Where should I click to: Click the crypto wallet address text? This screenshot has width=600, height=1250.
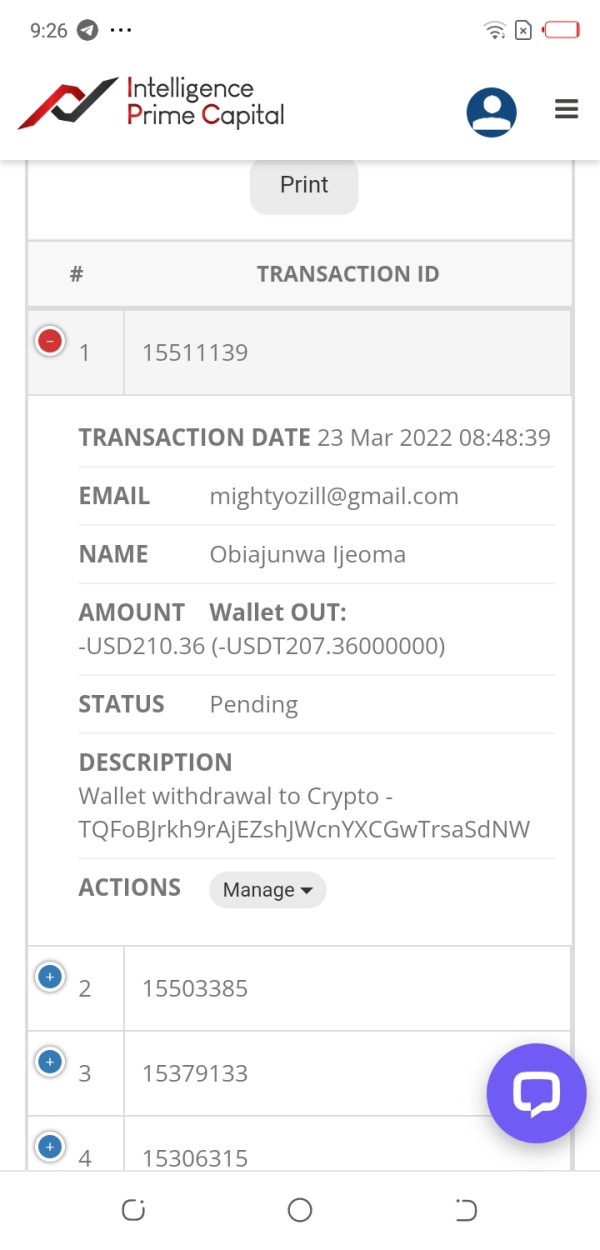(304, 829)
